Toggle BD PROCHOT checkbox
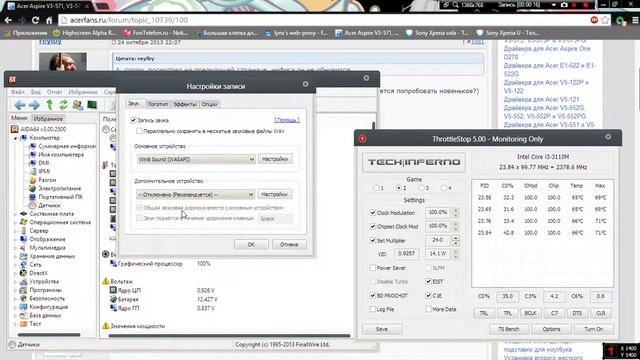This screenshot has height=360, width=640. pos(373,295)
